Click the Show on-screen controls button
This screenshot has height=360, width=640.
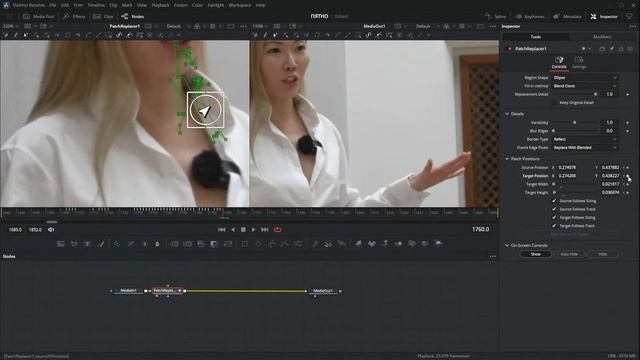click(x=536, y=254)
